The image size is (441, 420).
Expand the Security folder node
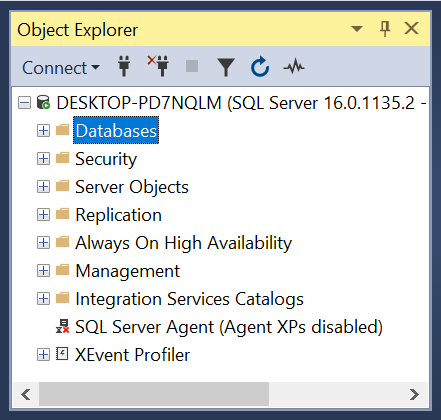[x=43, y=159]
